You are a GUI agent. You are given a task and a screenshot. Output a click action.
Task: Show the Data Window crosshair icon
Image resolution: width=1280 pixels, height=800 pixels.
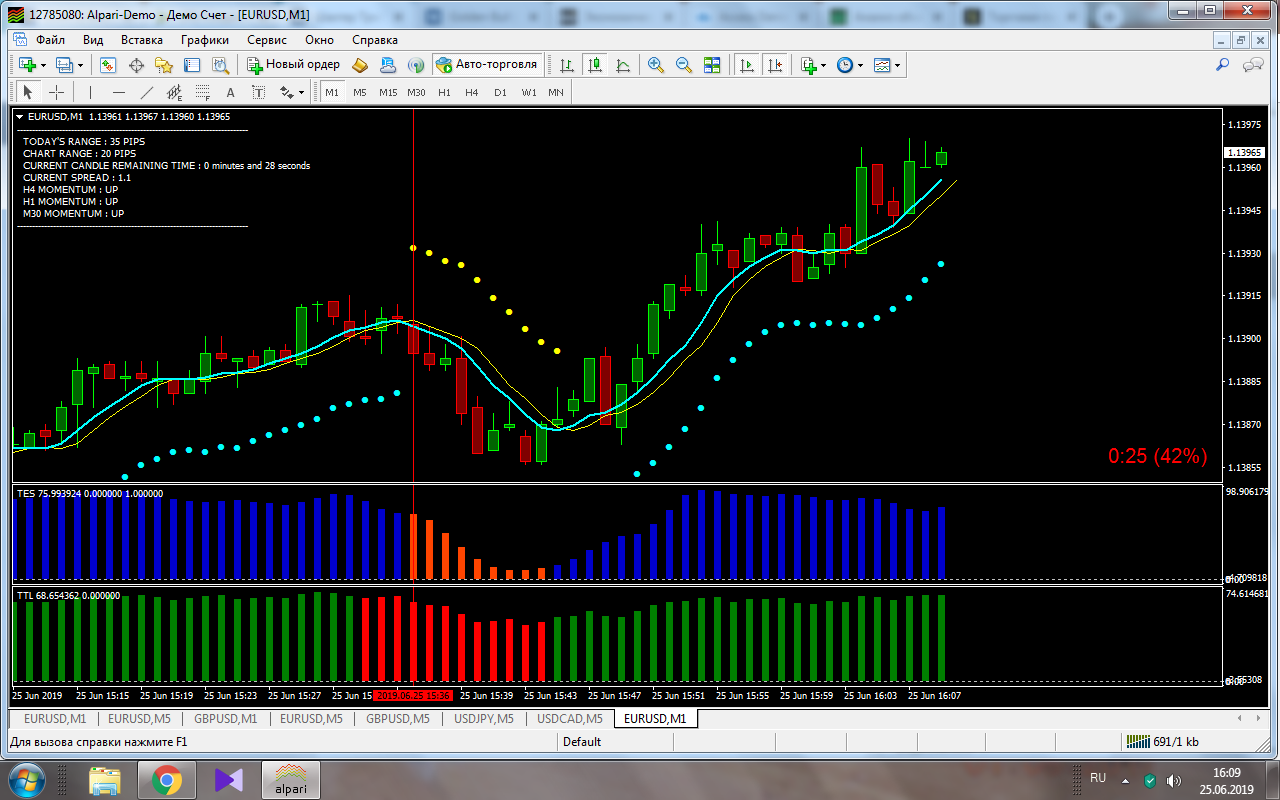click(136, 65)
